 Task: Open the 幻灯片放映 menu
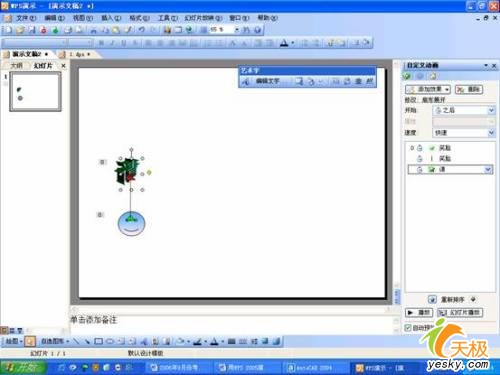[203, 18]
